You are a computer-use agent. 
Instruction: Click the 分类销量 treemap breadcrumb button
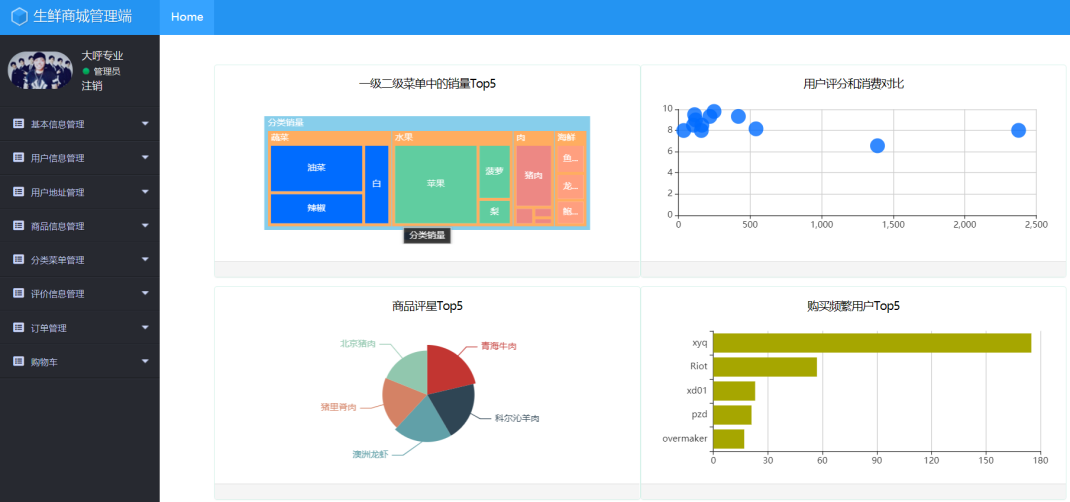coord(428,236)
